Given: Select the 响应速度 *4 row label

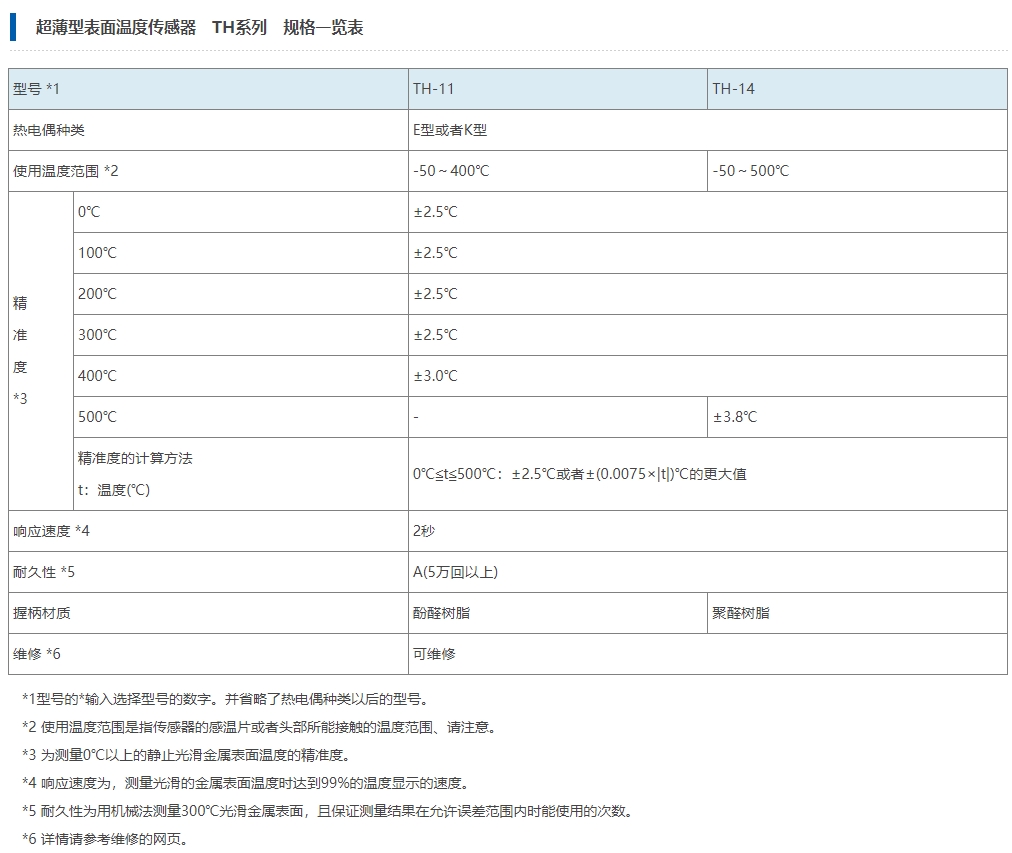Looking at the screenshot, I should coord(52,531).
